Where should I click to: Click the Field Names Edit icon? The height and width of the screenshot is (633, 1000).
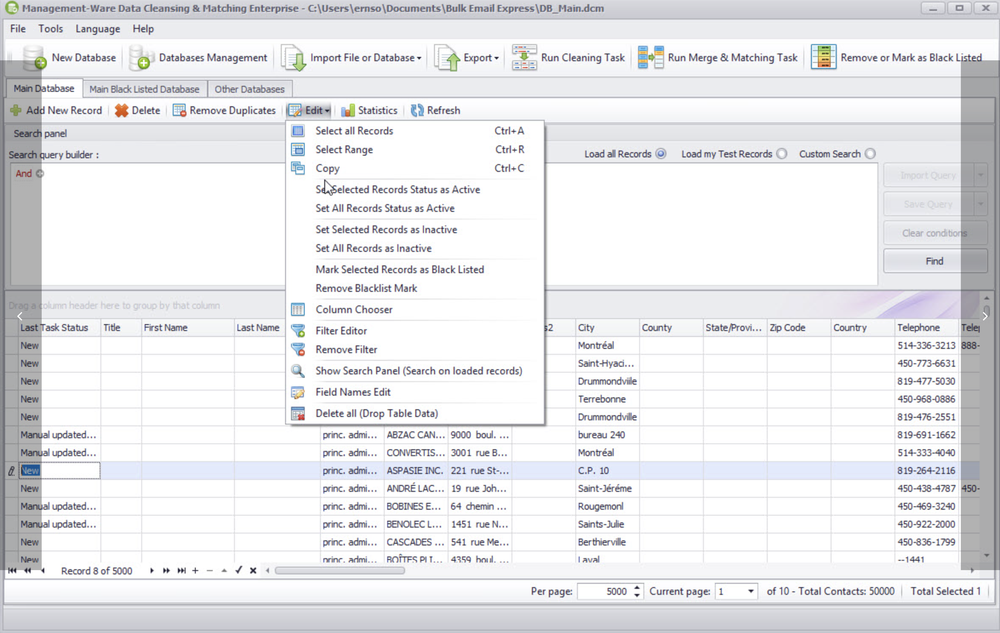[298, 392]
